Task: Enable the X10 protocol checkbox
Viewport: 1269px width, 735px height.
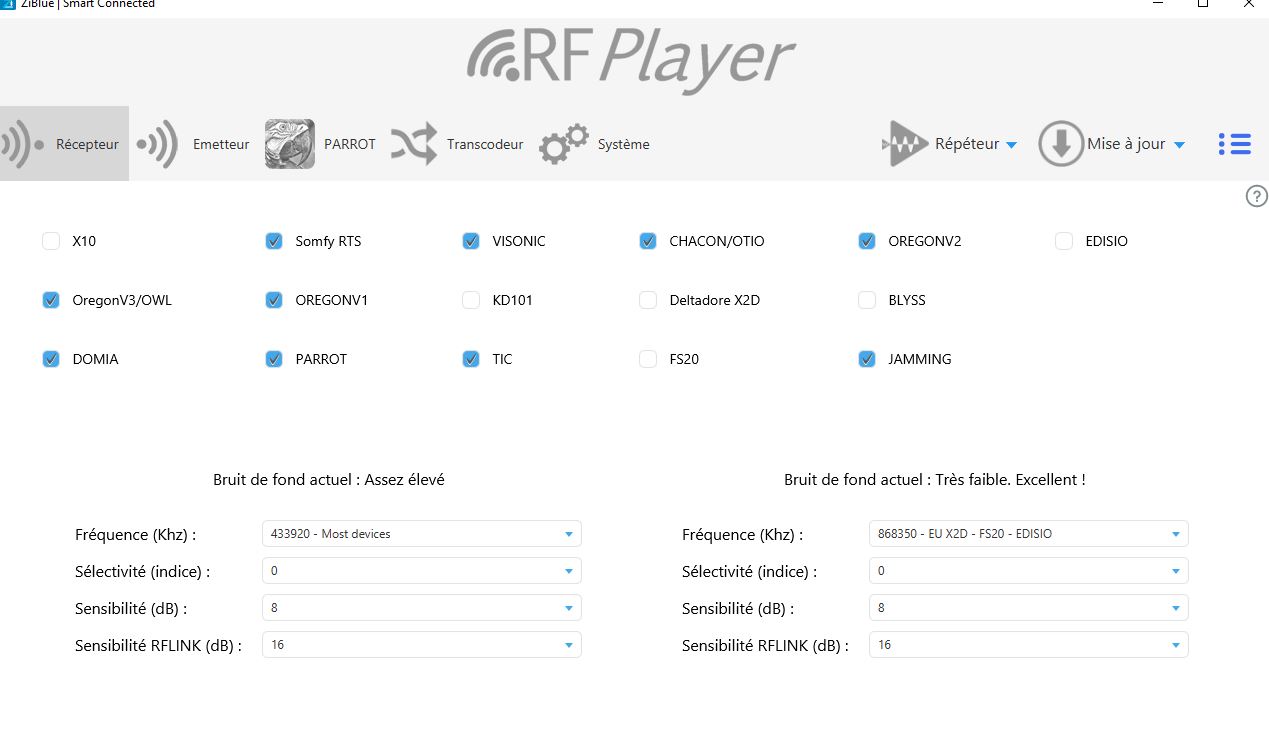Action: coord(51,241)
